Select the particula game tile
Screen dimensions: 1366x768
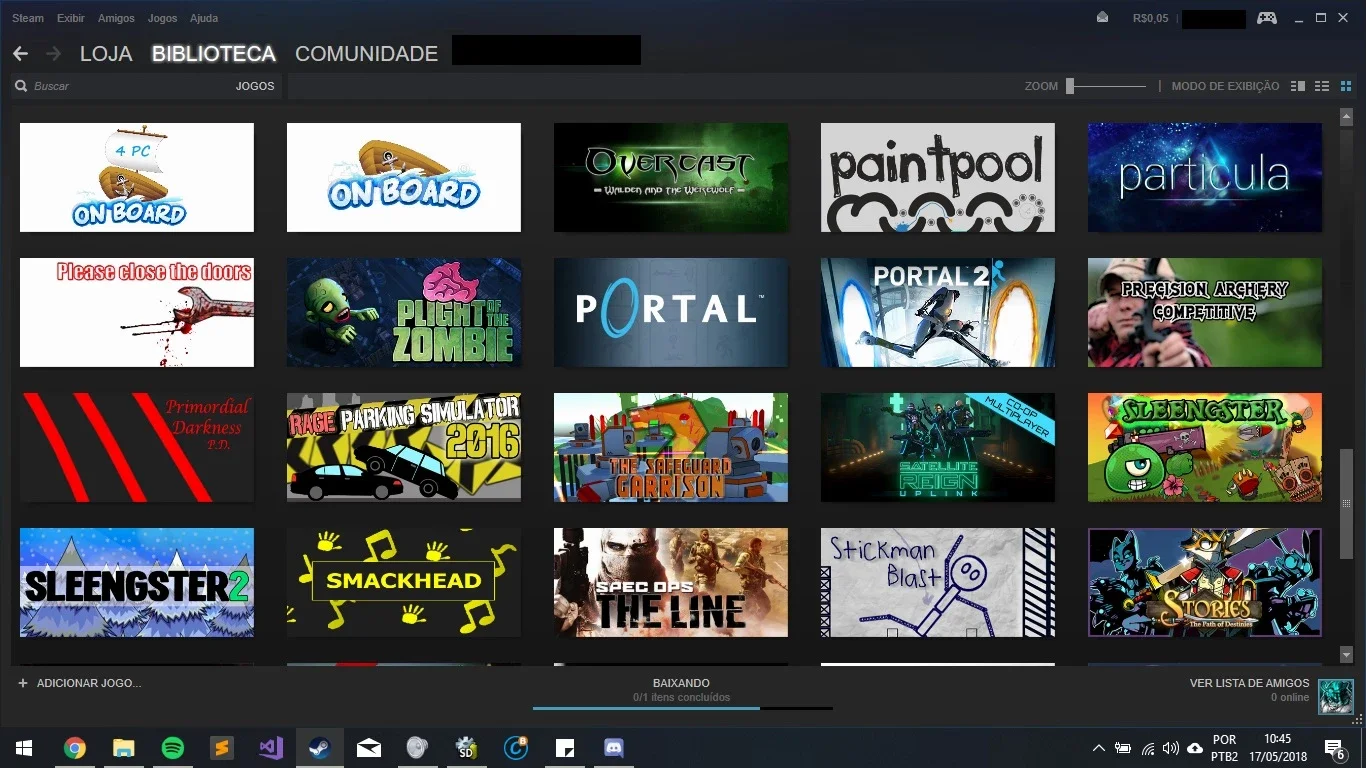1205,177
